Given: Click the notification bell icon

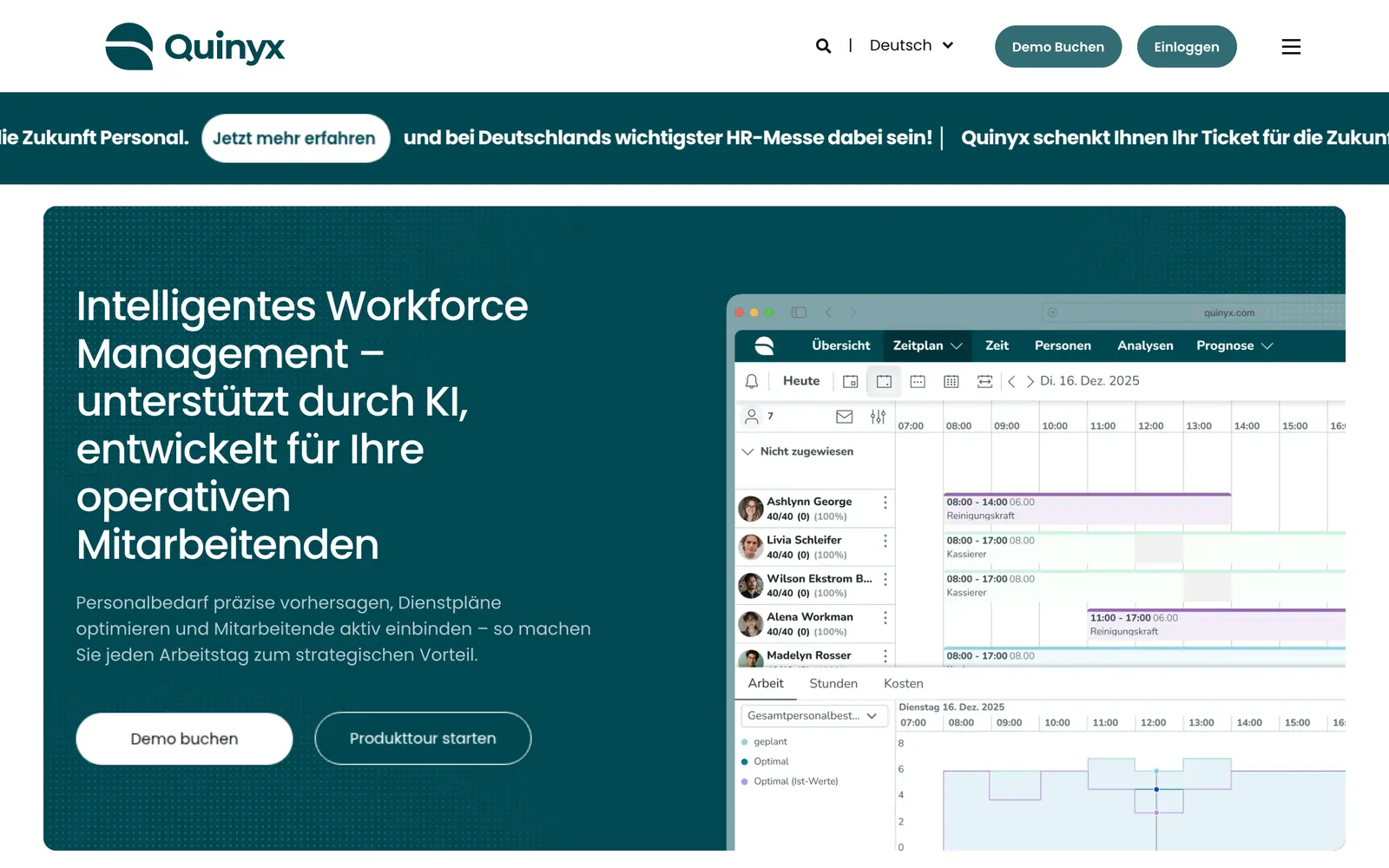Looking at the screenshot, I should click(752, 381).
